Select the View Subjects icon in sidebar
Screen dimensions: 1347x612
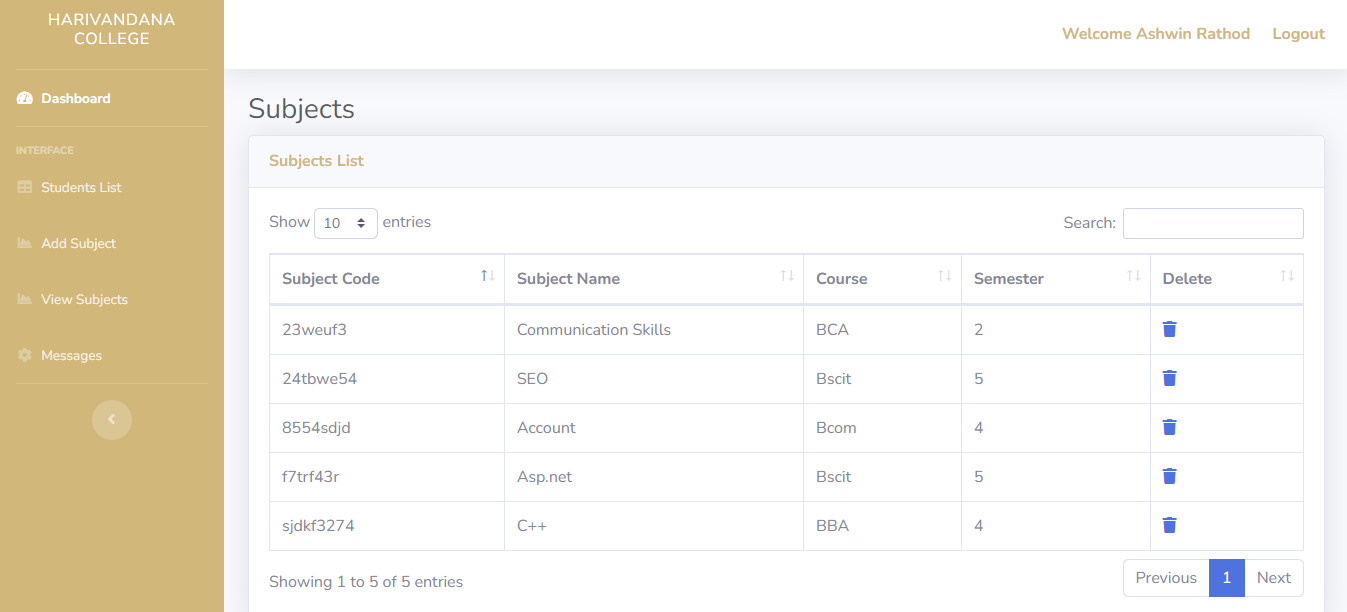pos(24,299)
